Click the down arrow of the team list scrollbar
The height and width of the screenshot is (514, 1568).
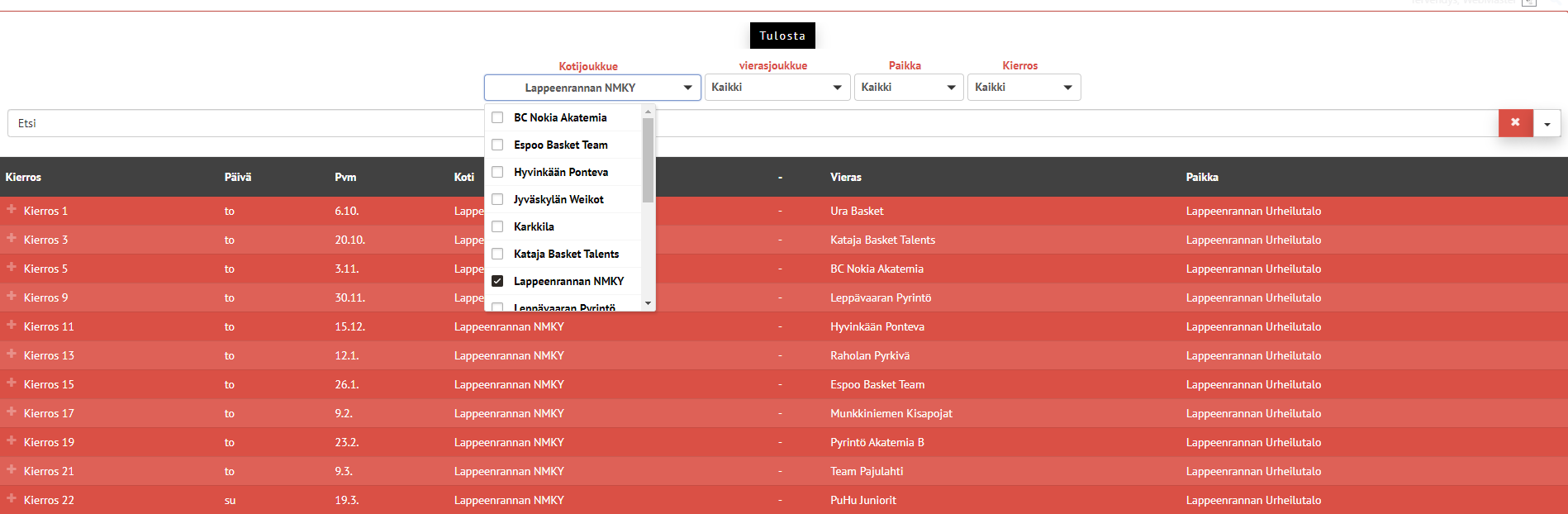[649, 303]
